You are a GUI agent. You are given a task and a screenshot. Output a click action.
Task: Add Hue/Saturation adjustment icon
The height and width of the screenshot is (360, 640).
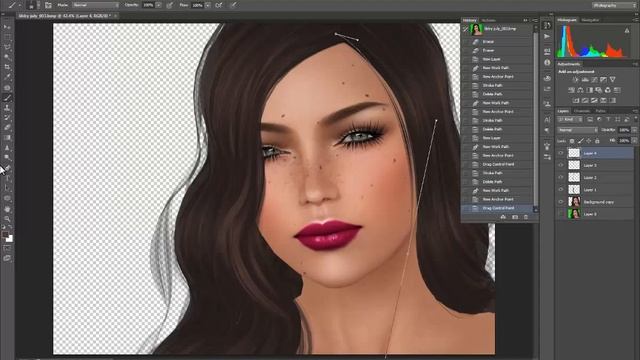571,90
